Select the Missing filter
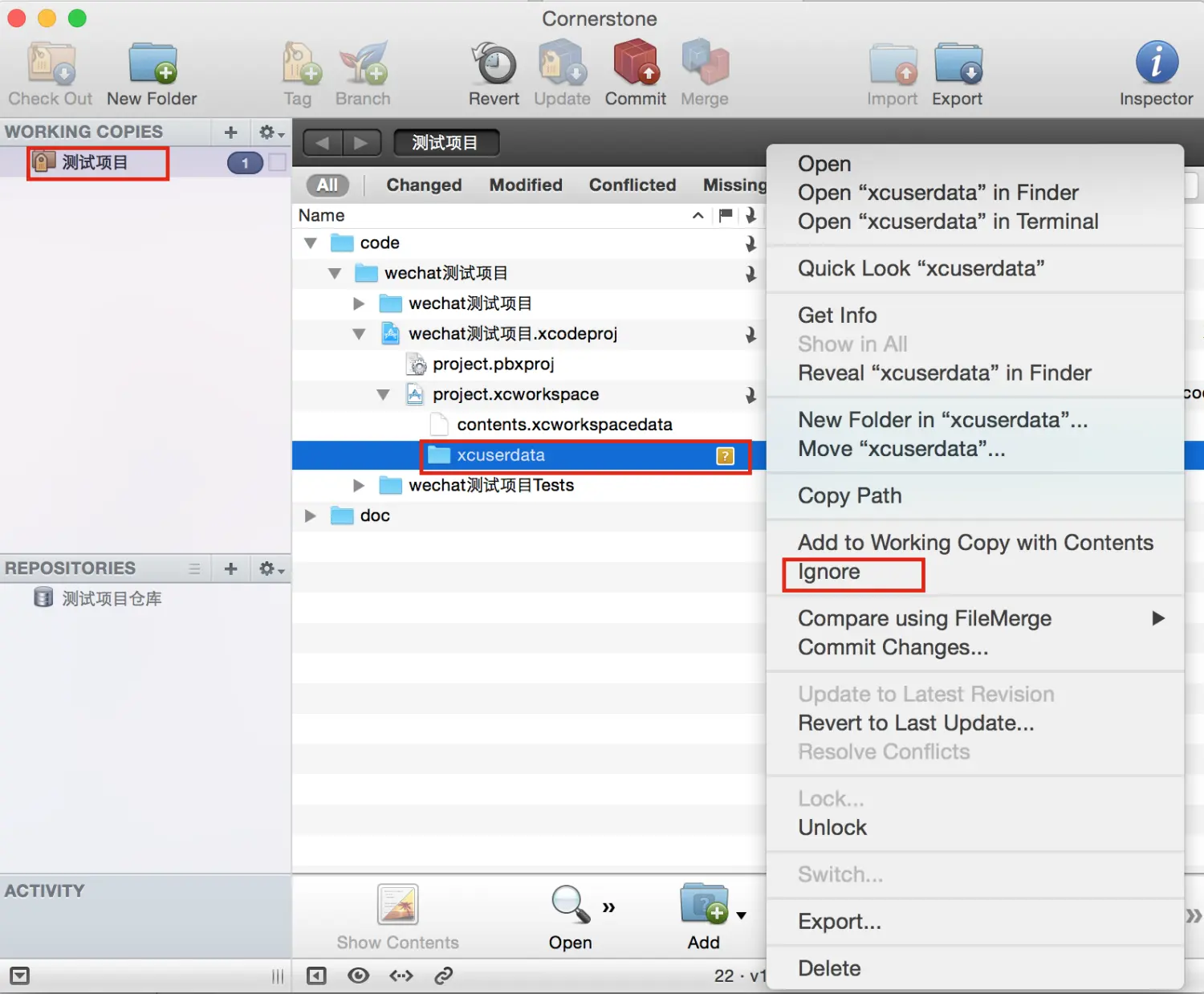Image resolution: width=1204 pixels, height=994 pixels. [734, 185]
